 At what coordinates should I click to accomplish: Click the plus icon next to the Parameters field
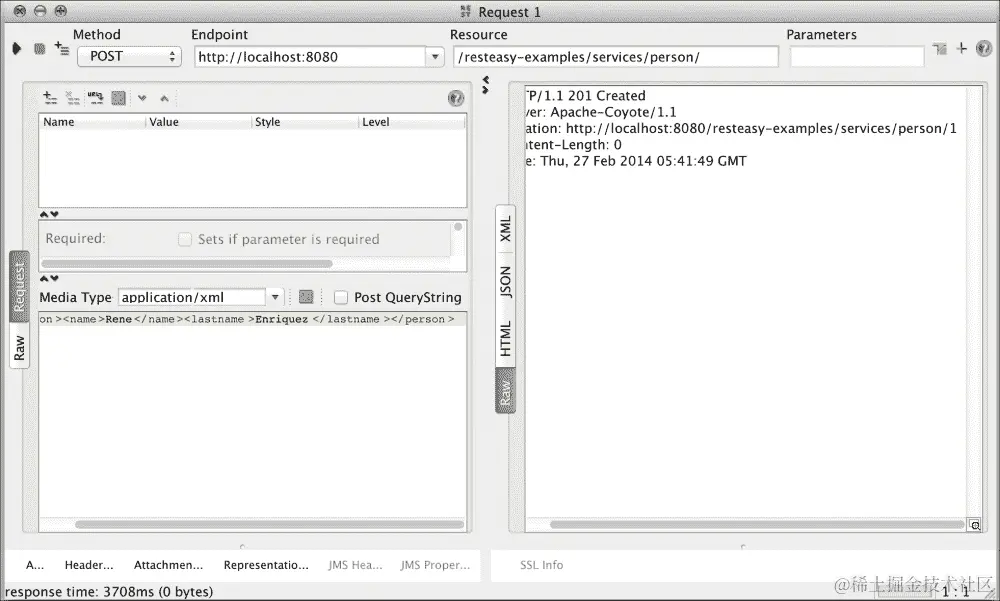click(961, 48)
